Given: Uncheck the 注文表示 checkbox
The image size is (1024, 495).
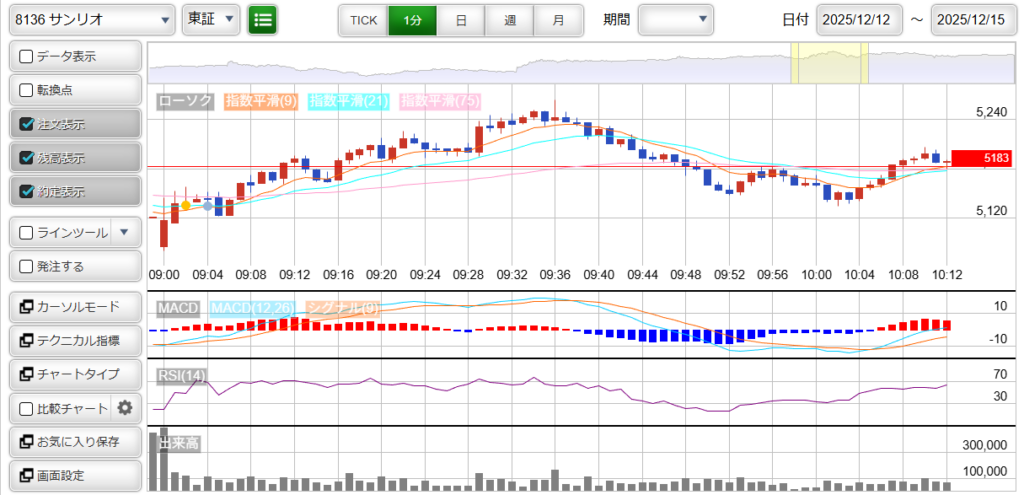Looking at the screenshot, I should [27, 125].
